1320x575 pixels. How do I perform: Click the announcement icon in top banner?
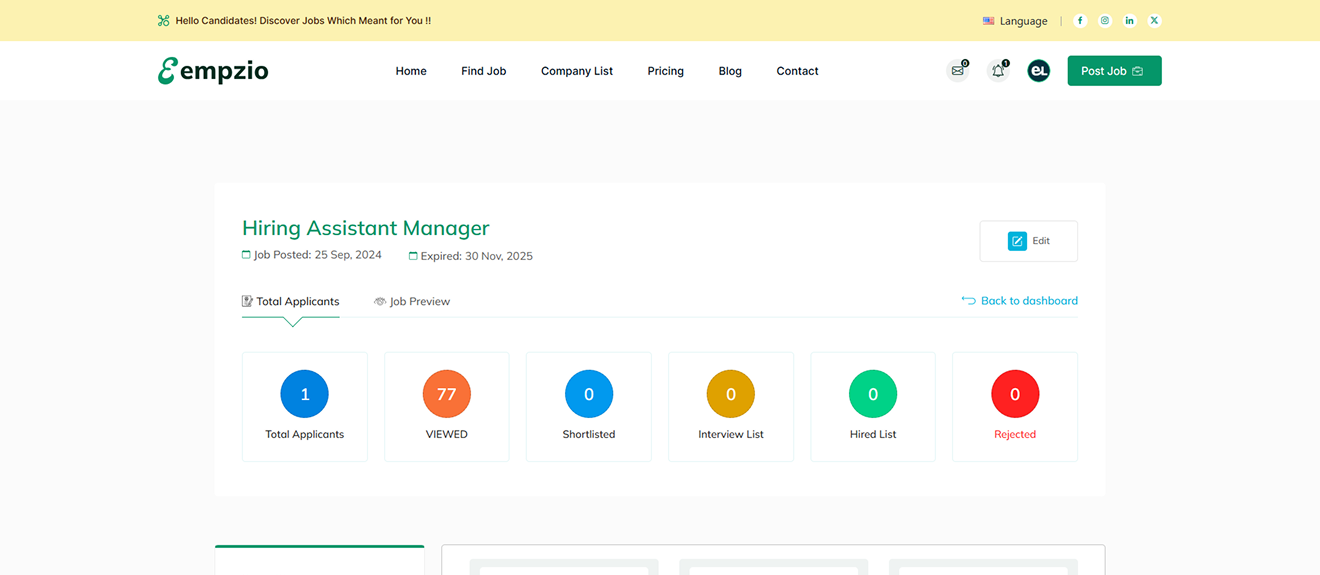tap(164, 20)
